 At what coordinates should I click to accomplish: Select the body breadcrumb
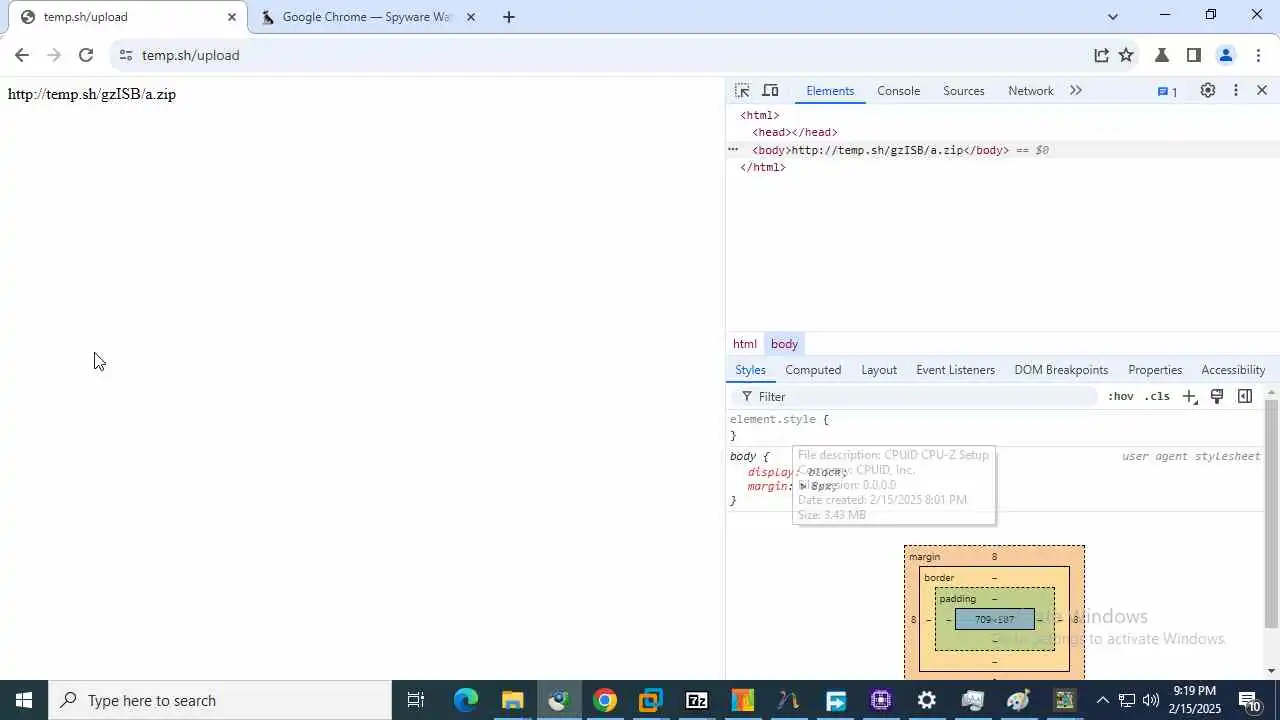(784, 344)
